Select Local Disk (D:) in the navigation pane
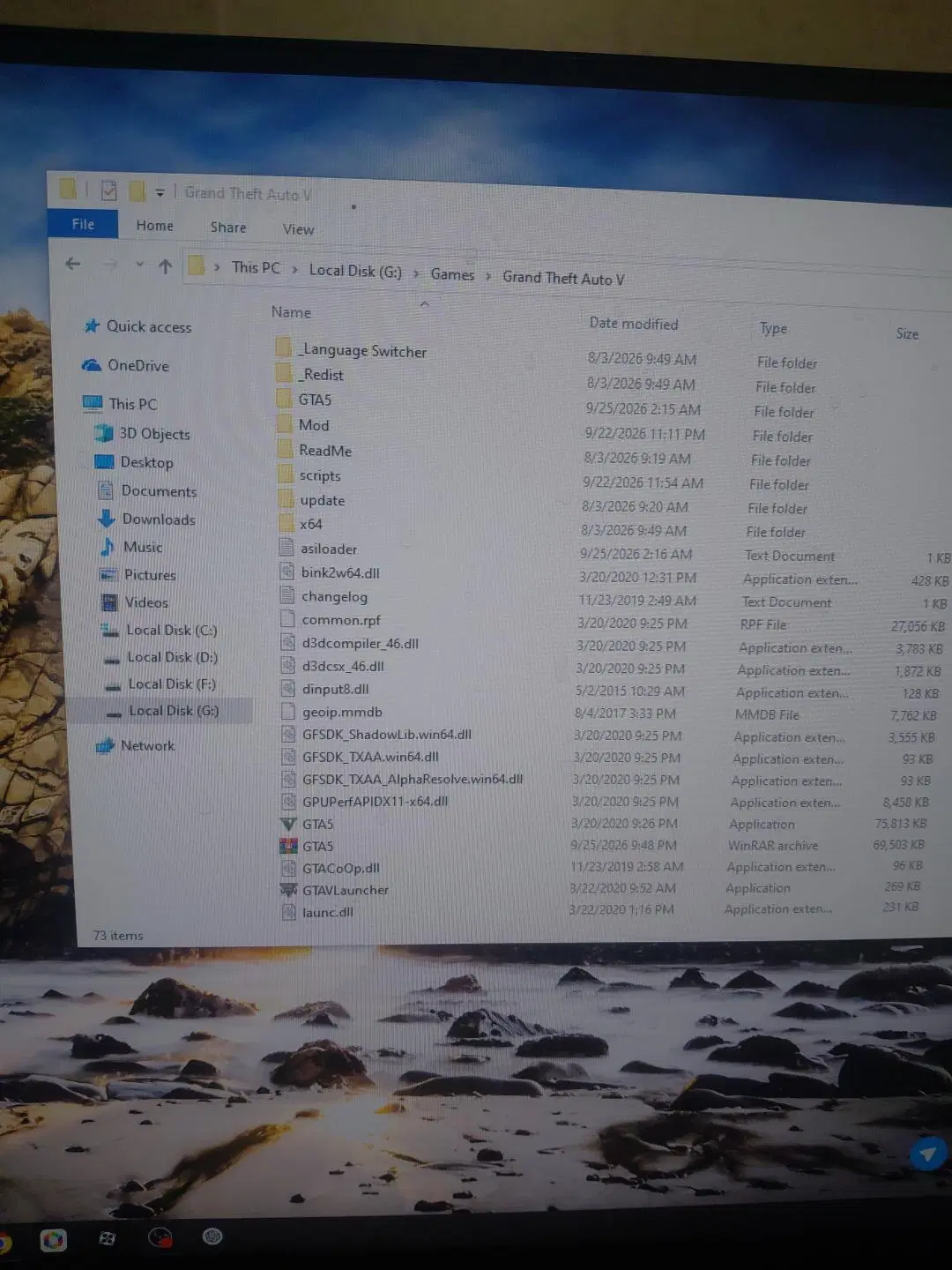The width and height of the screenshot is (952, 1270). click(x=172, y=657)
